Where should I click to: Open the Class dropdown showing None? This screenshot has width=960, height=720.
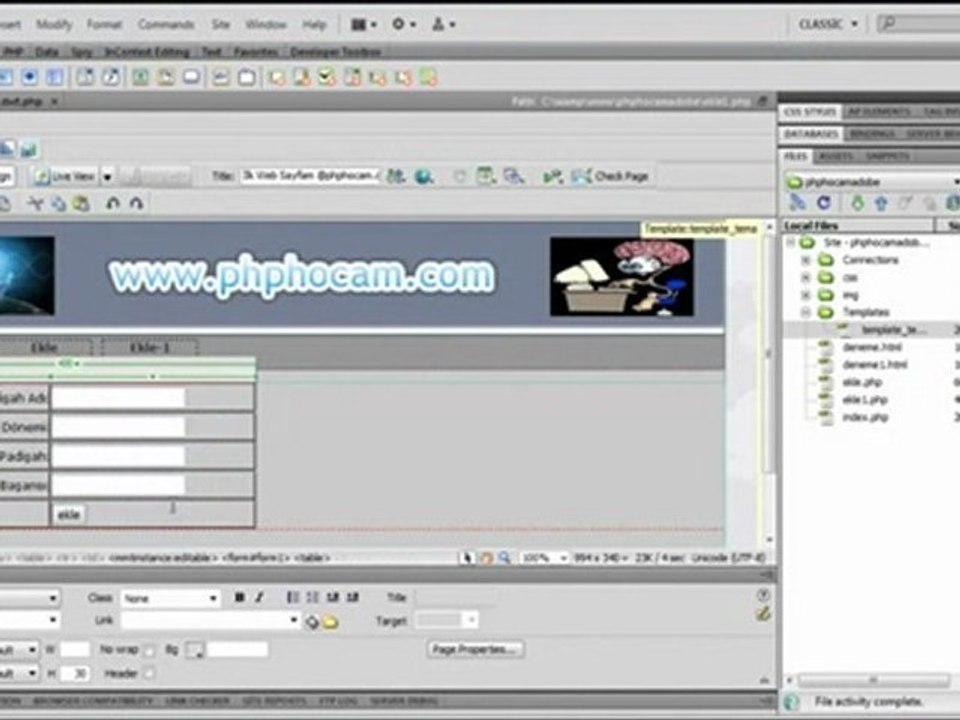pyautogui.click(x=170, y=598)
